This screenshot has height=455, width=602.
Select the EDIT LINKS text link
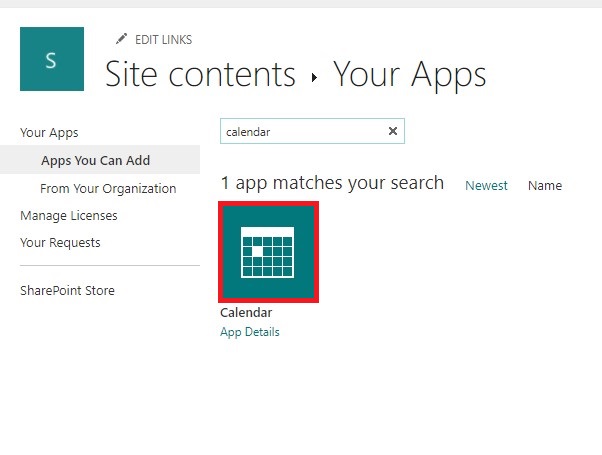tap(164, 40)
